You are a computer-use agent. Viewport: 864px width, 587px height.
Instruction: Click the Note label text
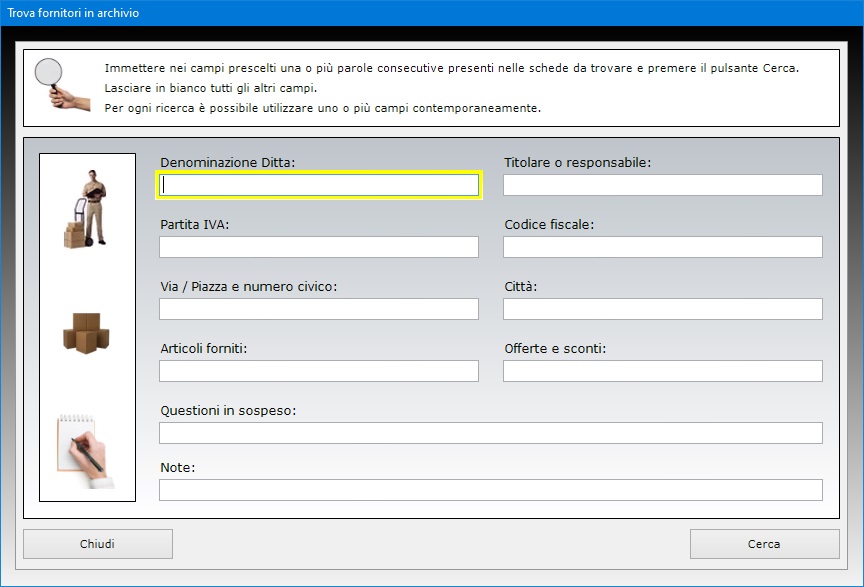click(177, 467)
